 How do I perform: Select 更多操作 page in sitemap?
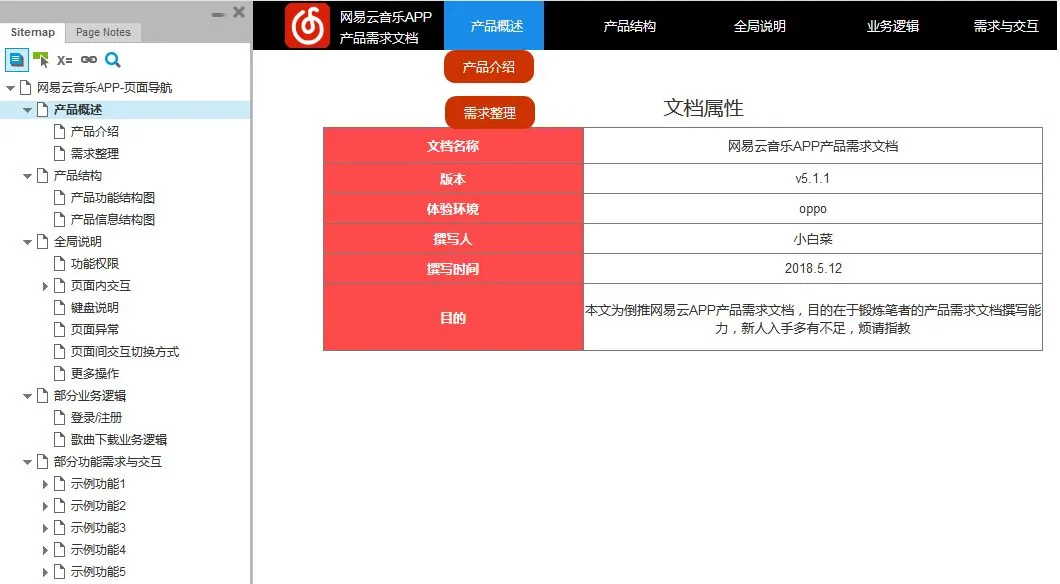pos(95,374)
